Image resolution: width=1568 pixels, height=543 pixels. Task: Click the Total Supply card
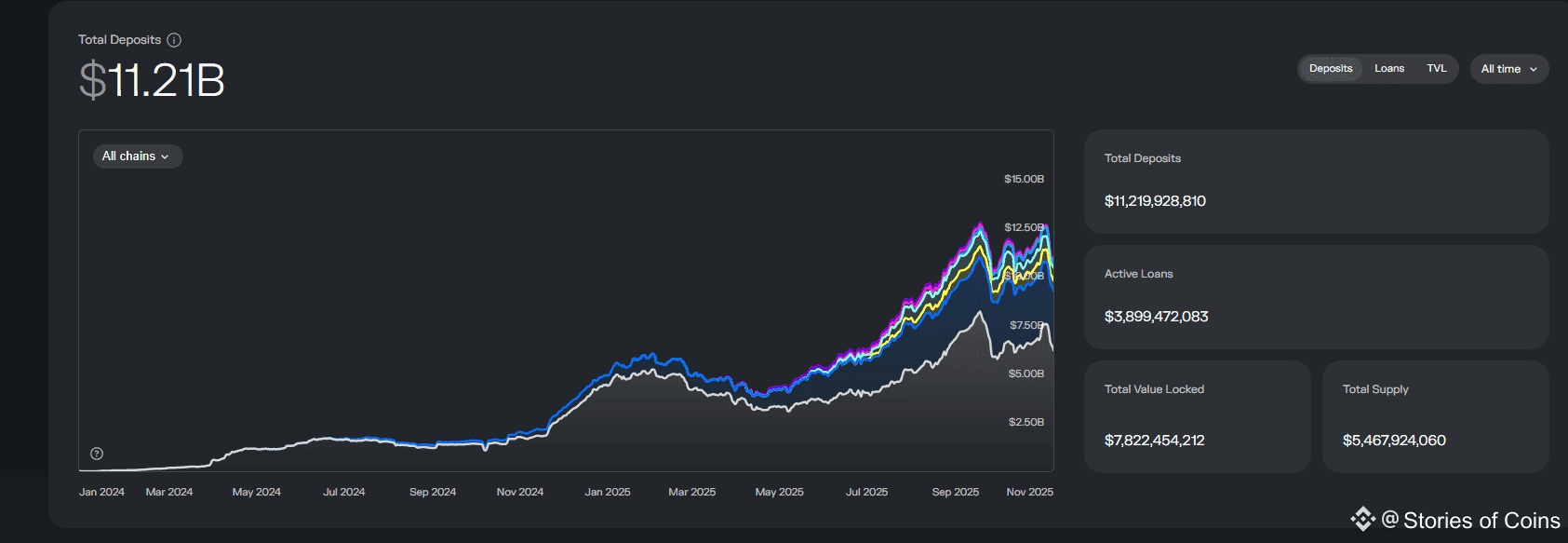[x=1434, y=415]
